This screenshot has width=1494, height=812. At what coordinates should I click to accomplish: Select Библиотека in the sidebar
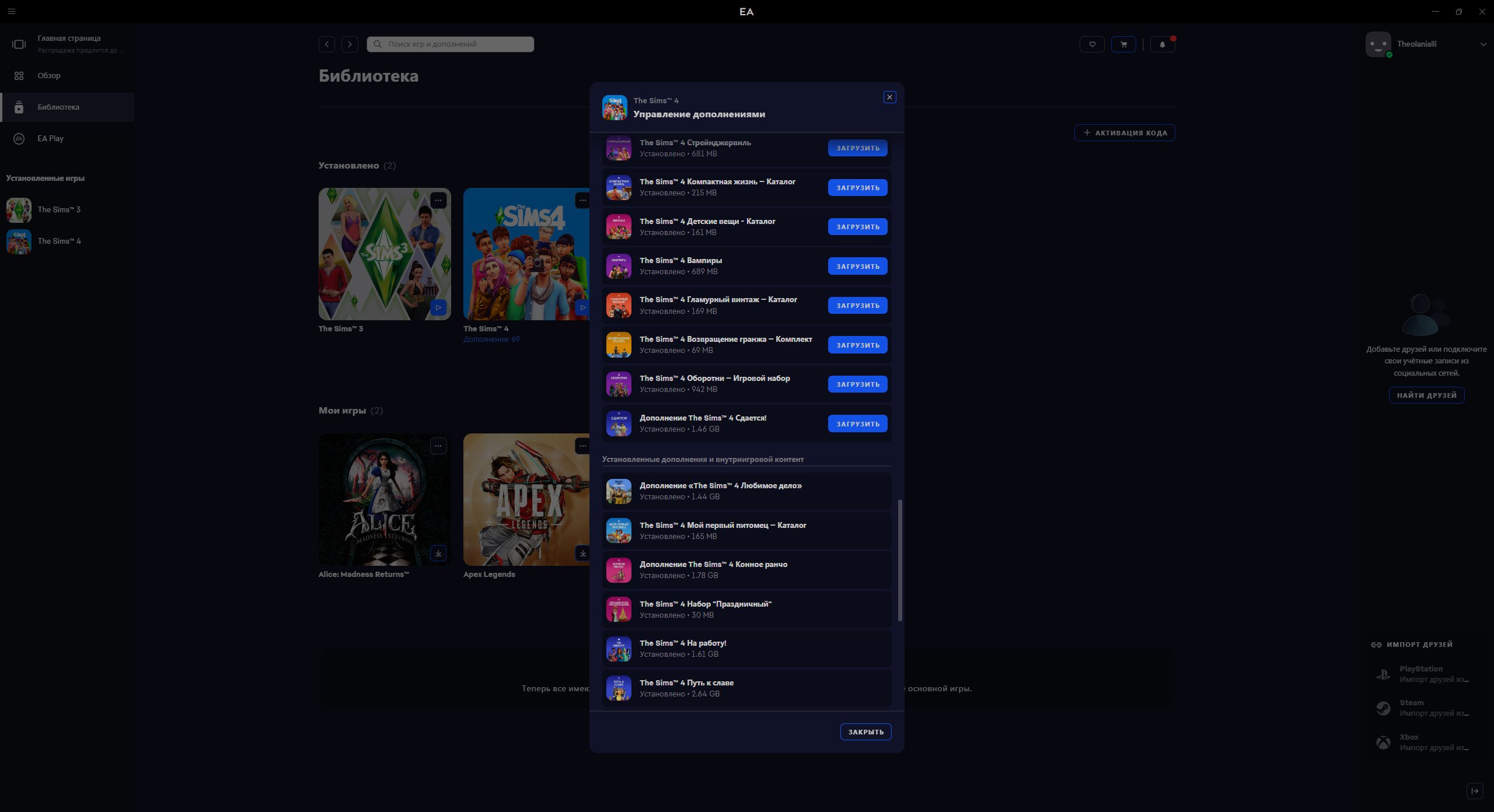point(67,107)
